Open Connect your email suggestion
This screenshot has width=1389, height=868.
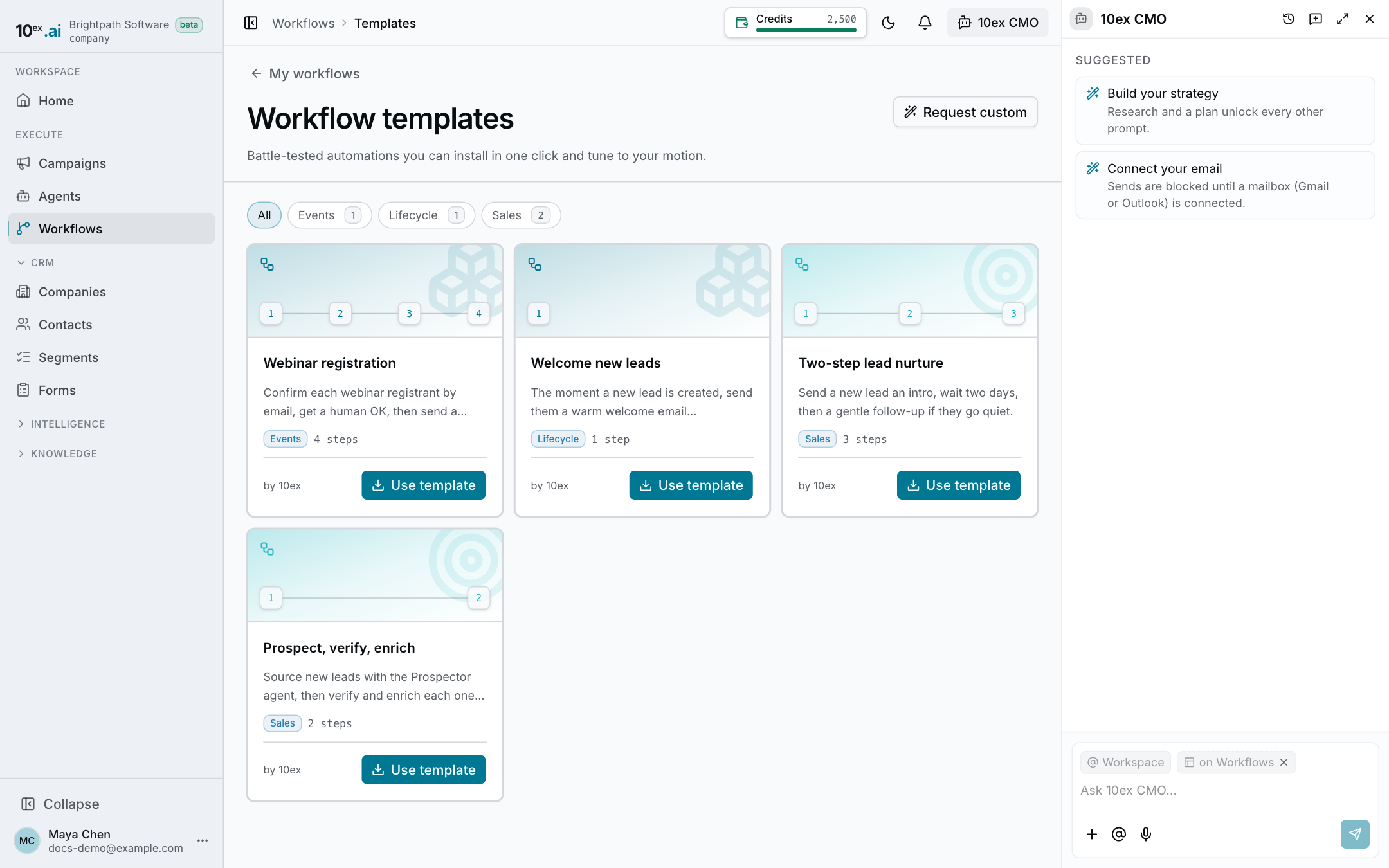click(1225, 185)
